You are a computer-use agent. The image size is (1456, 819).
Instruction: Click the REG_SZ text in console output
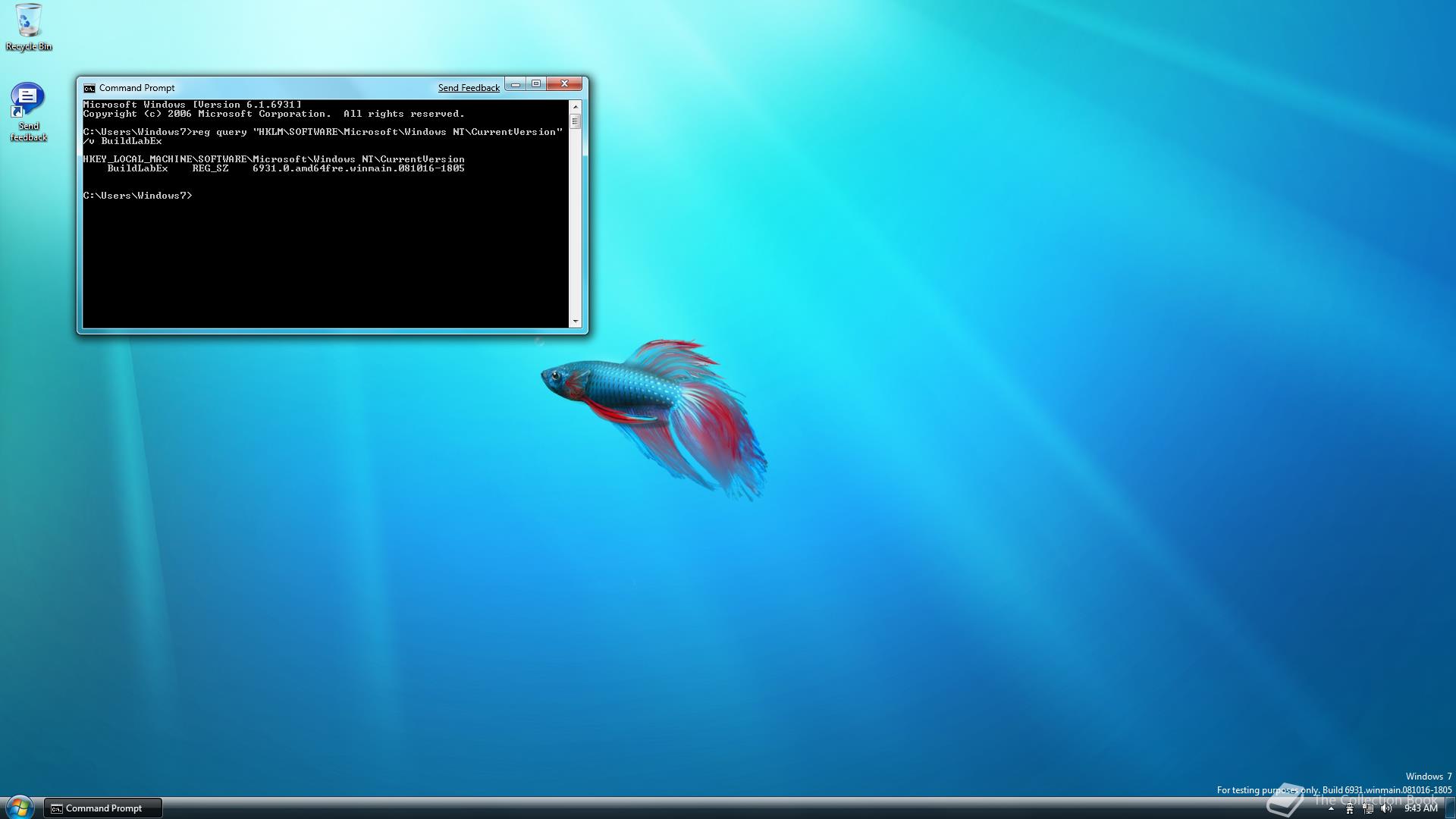coord(210,168)
